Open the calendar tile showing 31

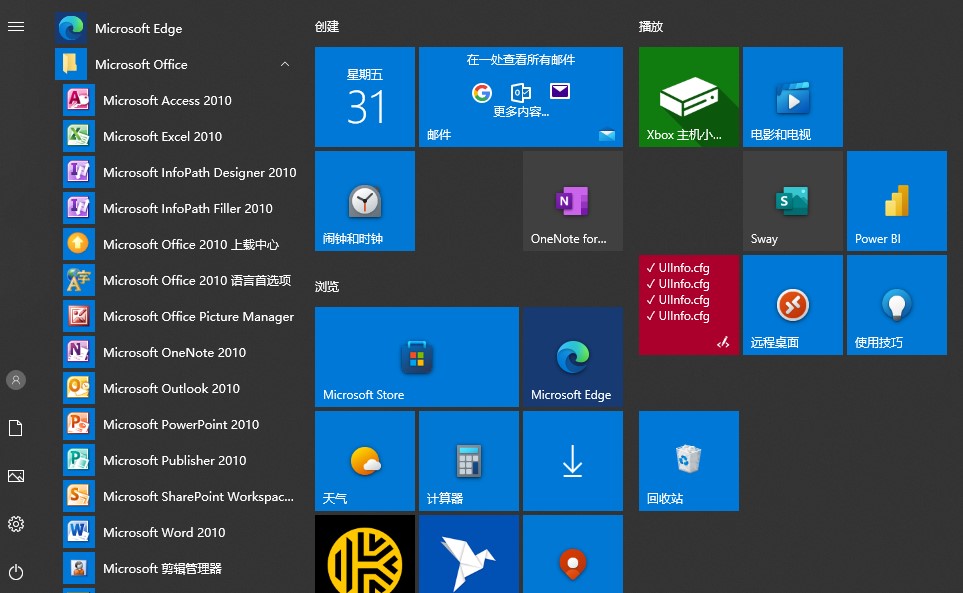point(364,97)
